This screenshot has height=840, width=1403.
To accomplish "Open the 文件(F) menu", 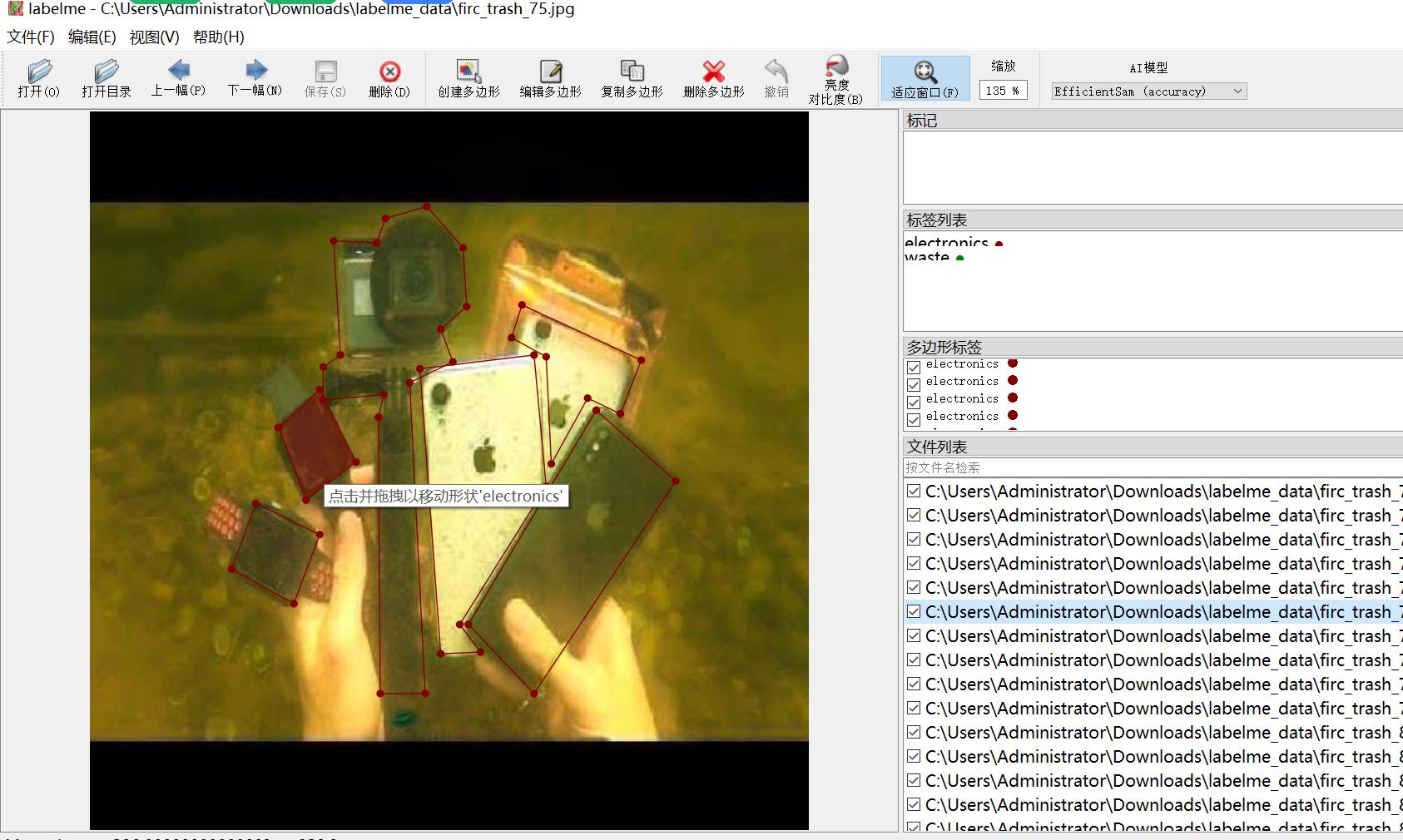I will (31, 37).
